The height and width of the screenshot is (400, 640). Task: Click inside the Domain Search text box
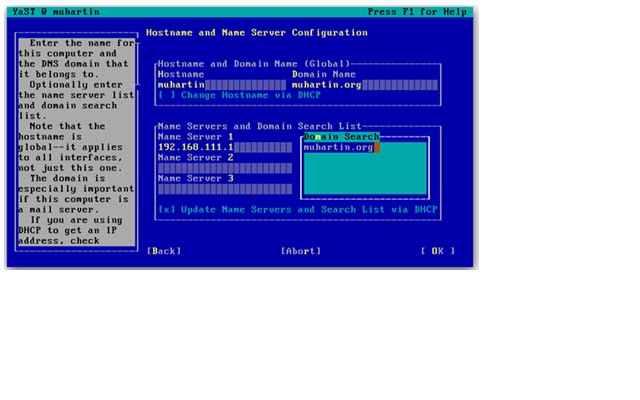pyautogui.click(x=365, y=168)
